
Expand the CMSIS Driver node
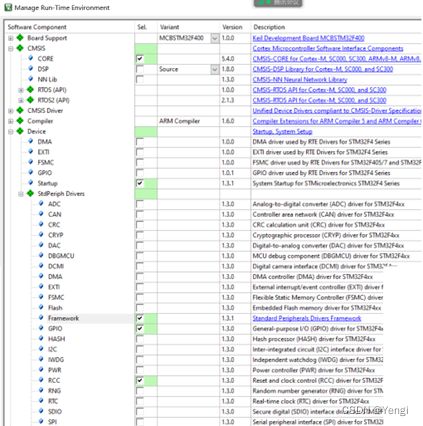click(x=11, y=111)
